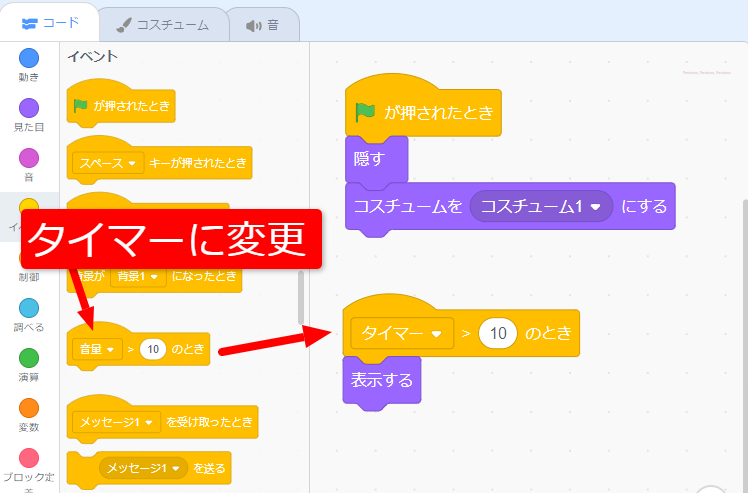Click the 表示する block in workspace
The height and width of the screenshot is (493, 748).
382,380
